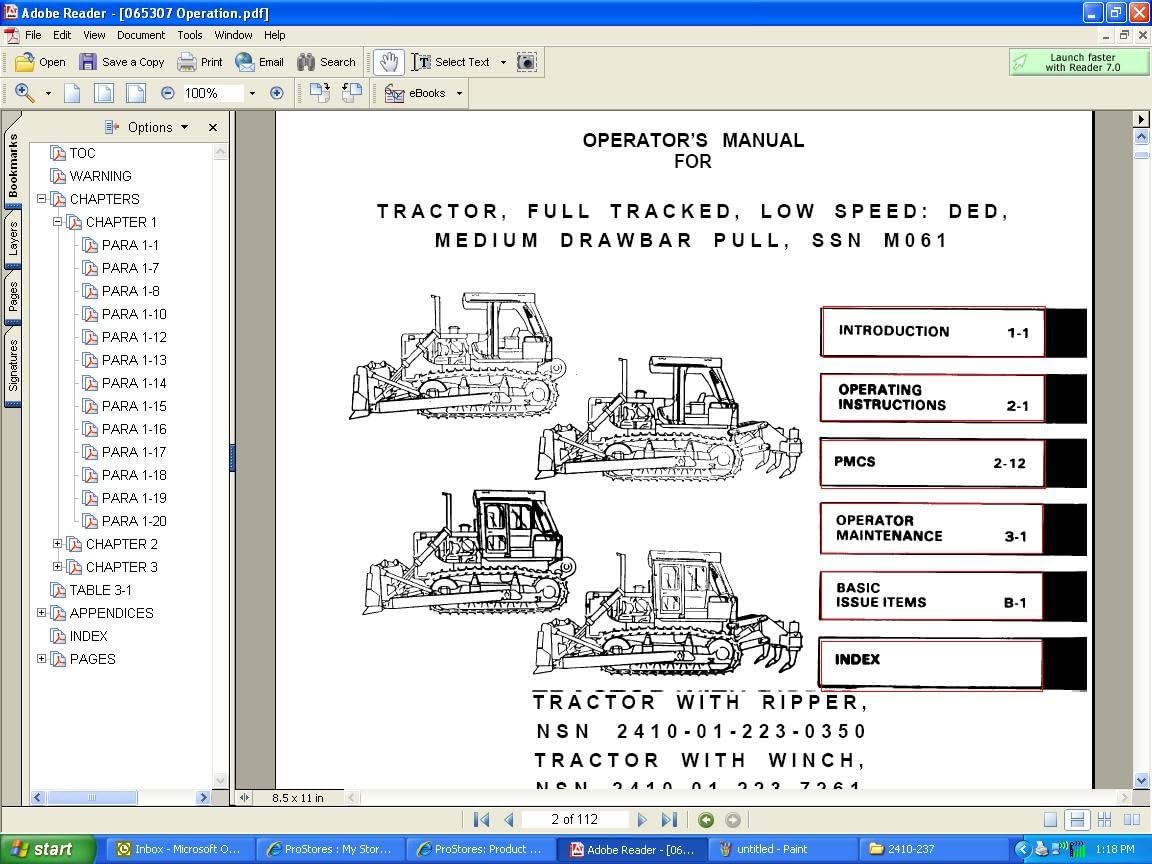Select Continuous page layout icon
The height and width of the screenshot is (864, 1152).
[x=1077, y=819]
